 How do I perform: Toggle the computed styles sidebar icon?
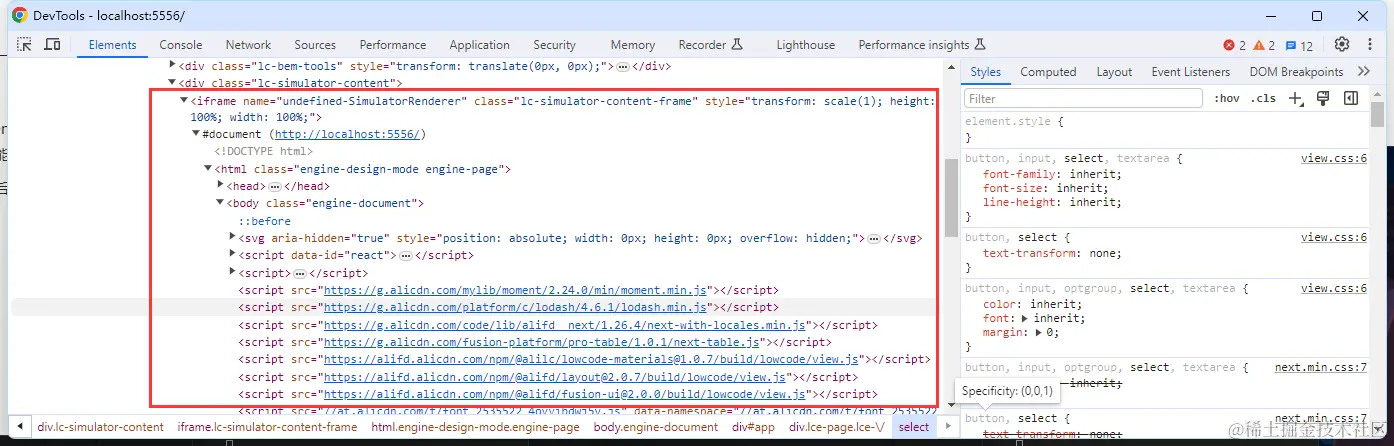pos(1351,98)
